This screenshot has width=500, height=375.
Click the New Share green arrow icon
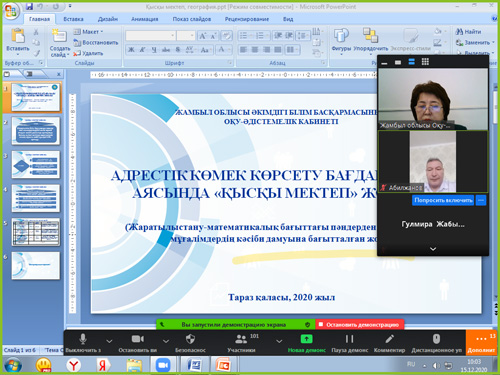click(306, 339)
